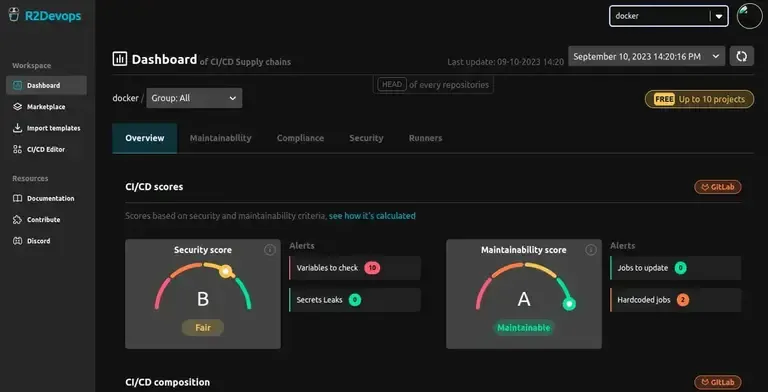Open Marketplace in the sidebar

[x=47, y=106]
